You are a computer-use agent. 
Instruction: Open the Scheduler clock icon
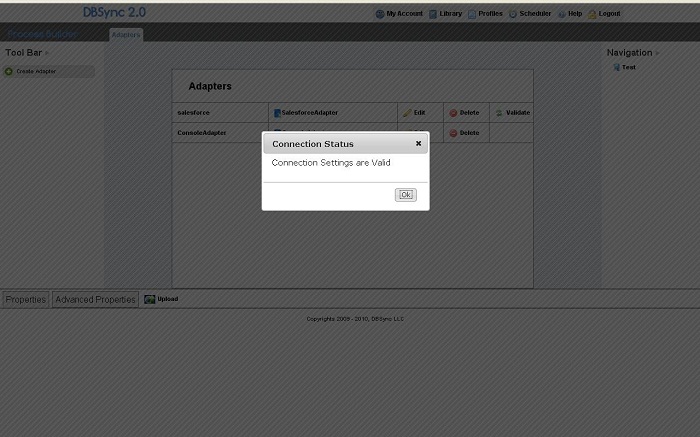pos(513,14)
